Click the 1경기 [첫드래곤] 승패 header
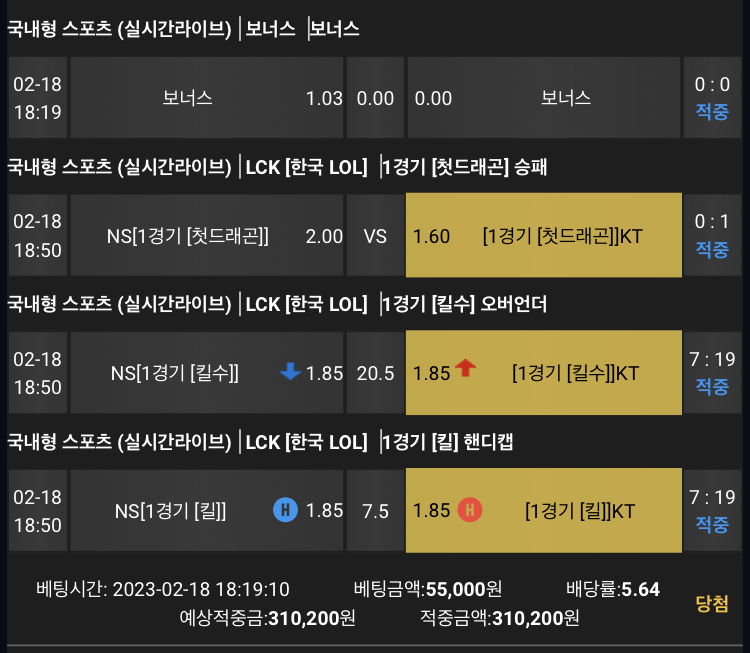 coord(464,167)
